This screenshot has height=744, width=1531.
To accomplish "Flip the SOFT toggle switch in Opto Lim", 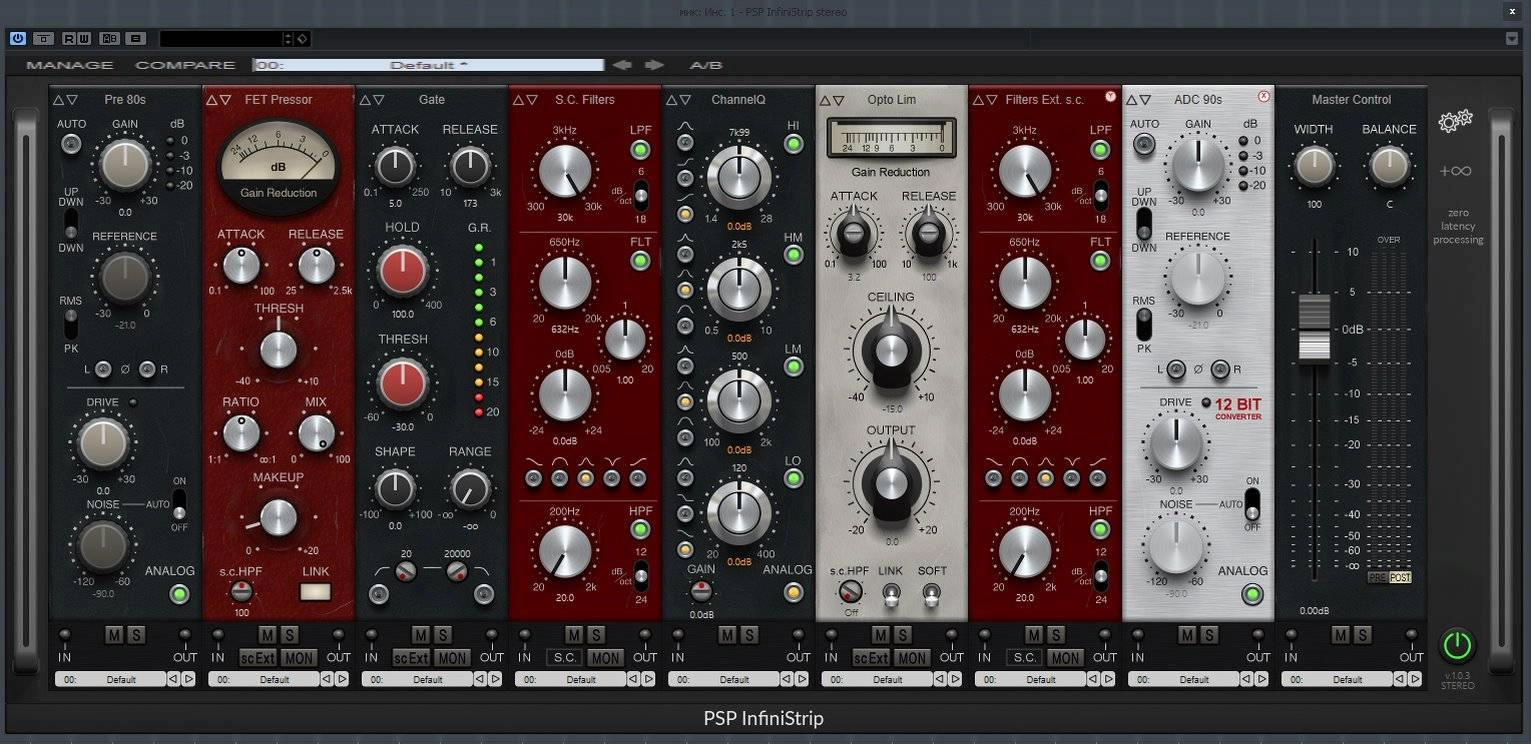I will [x=932, y=596].
